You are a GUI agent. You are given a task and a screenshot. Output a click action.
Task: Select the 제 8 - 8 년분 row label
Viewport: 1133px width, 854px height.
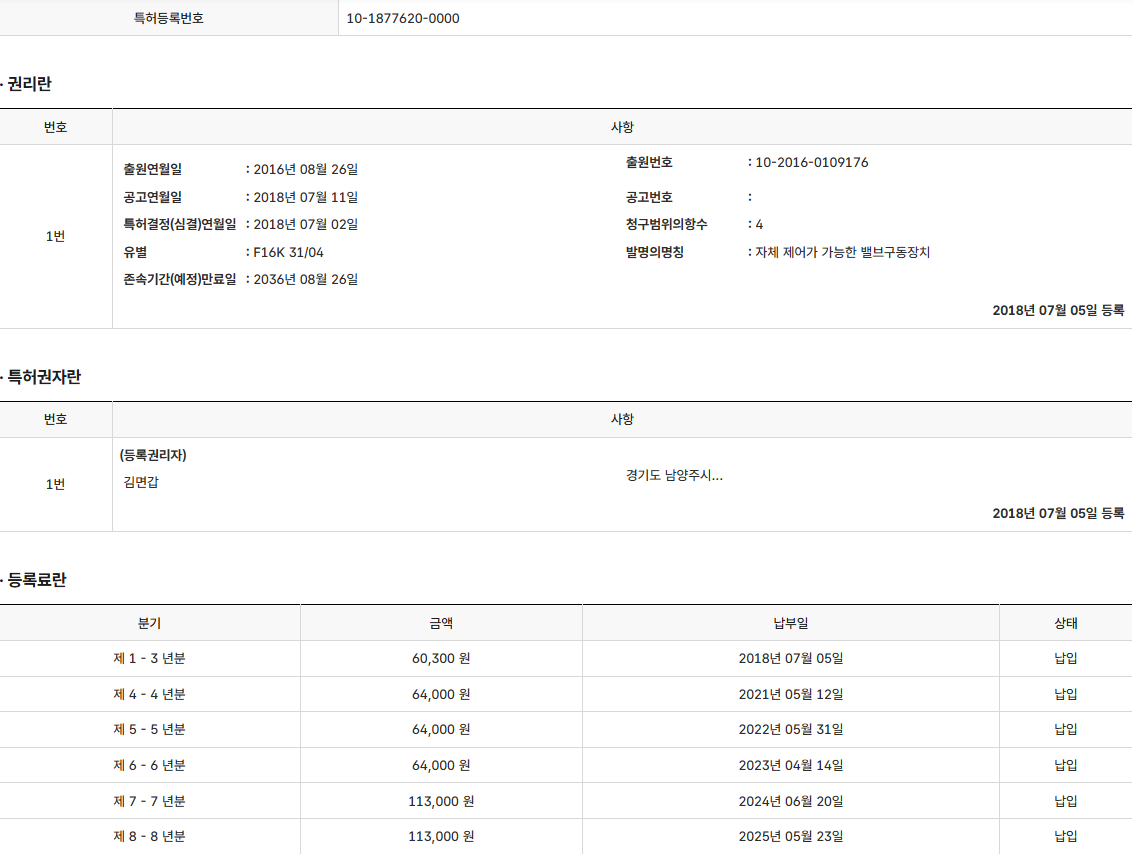pyautogui.click(x=149, y=836)
